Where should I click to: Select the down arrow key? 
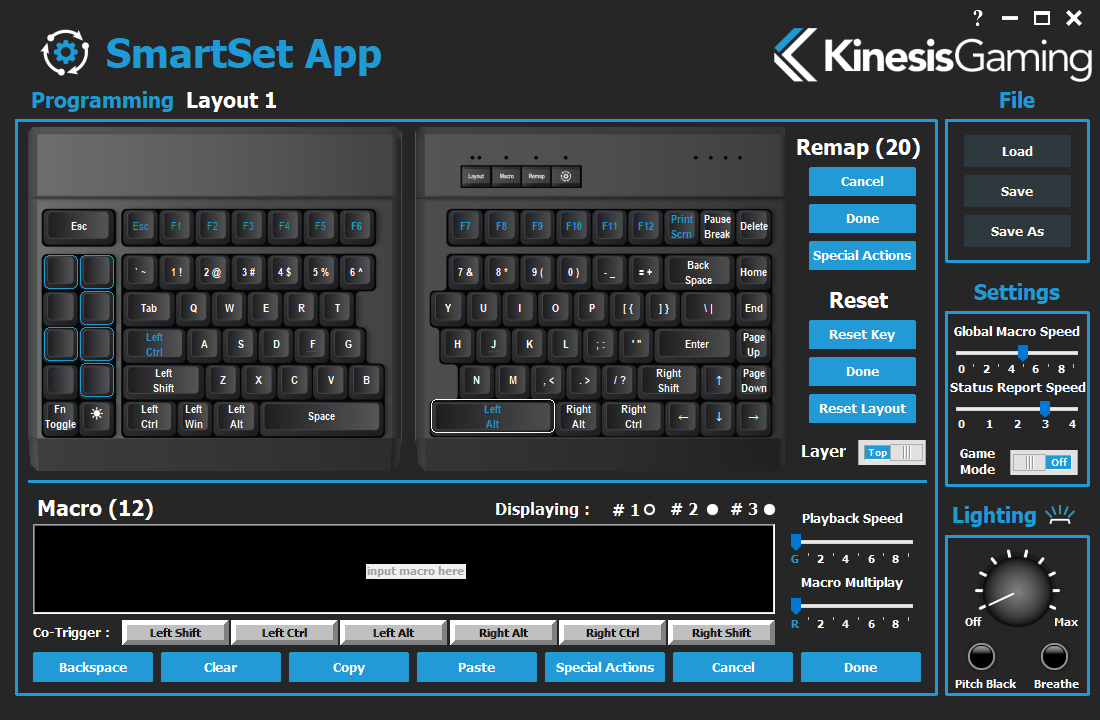(718, 417)
